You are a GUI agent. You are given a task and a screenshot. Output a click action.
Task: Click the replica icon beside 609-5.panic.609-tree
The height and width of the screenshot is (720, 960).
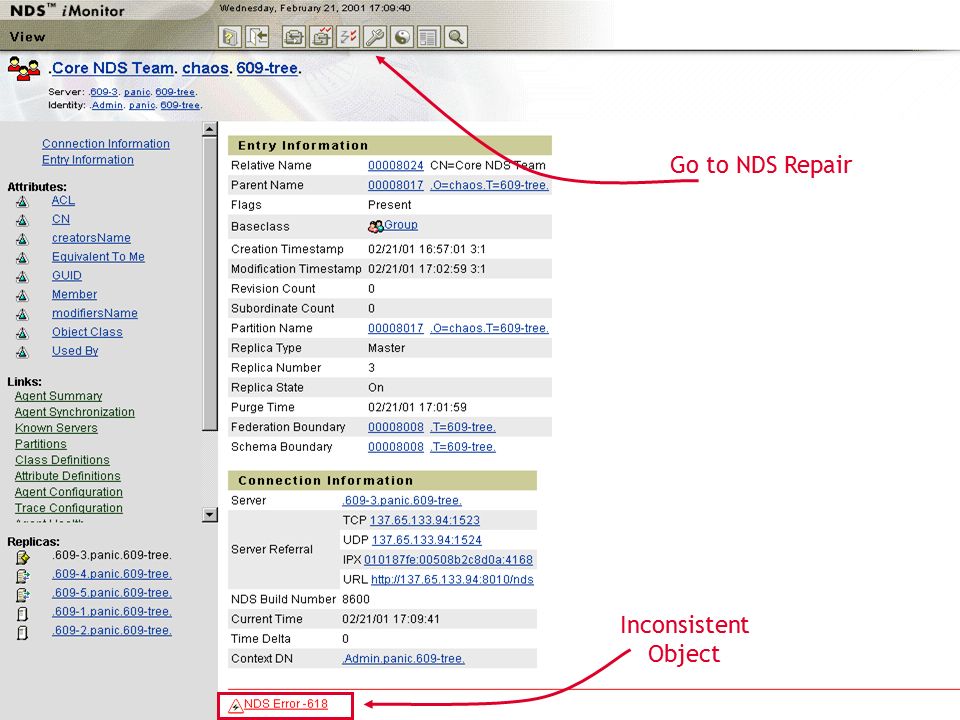tap(23, 594)
